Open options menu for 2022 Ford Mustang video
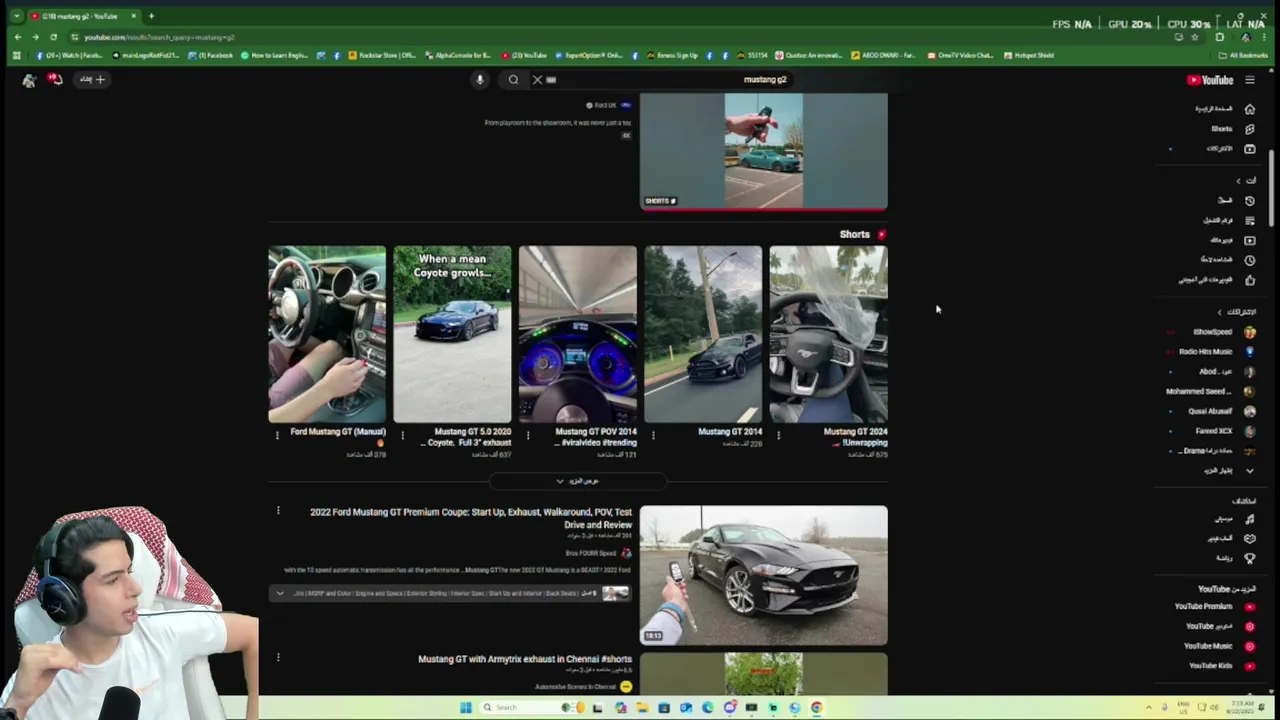 click(x=278, y=511)
